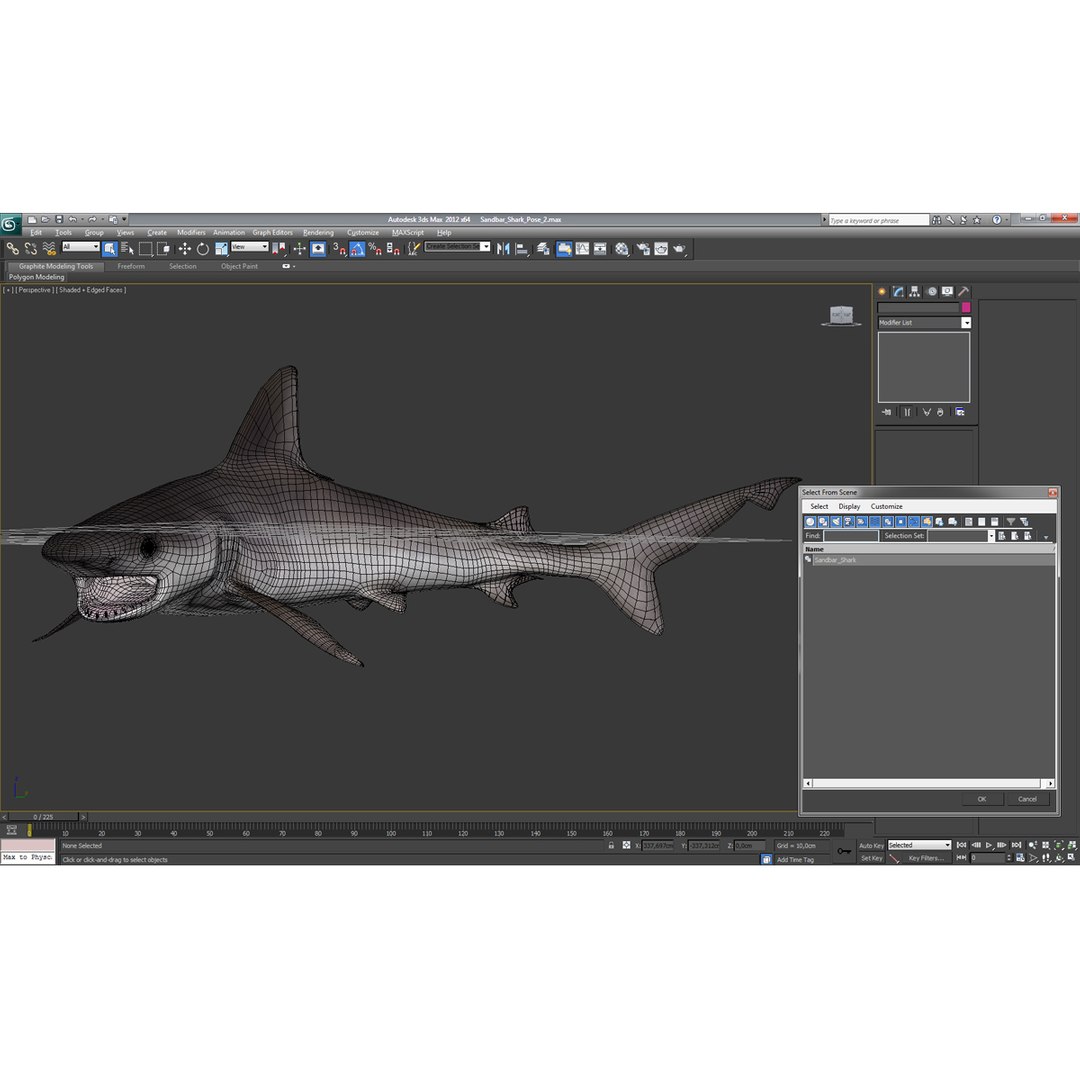Image resolution: width=1080 pixels, height=1080 pixels.
Task: Click the Auto Key button
Action: click(x=871, y=846)
